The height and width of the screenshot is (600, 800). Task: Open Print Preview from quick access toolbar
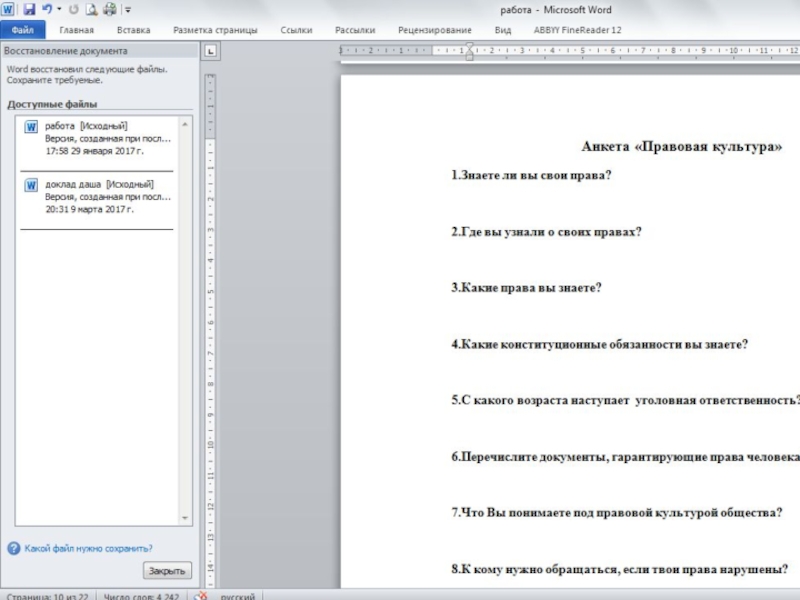click(91, 9)
